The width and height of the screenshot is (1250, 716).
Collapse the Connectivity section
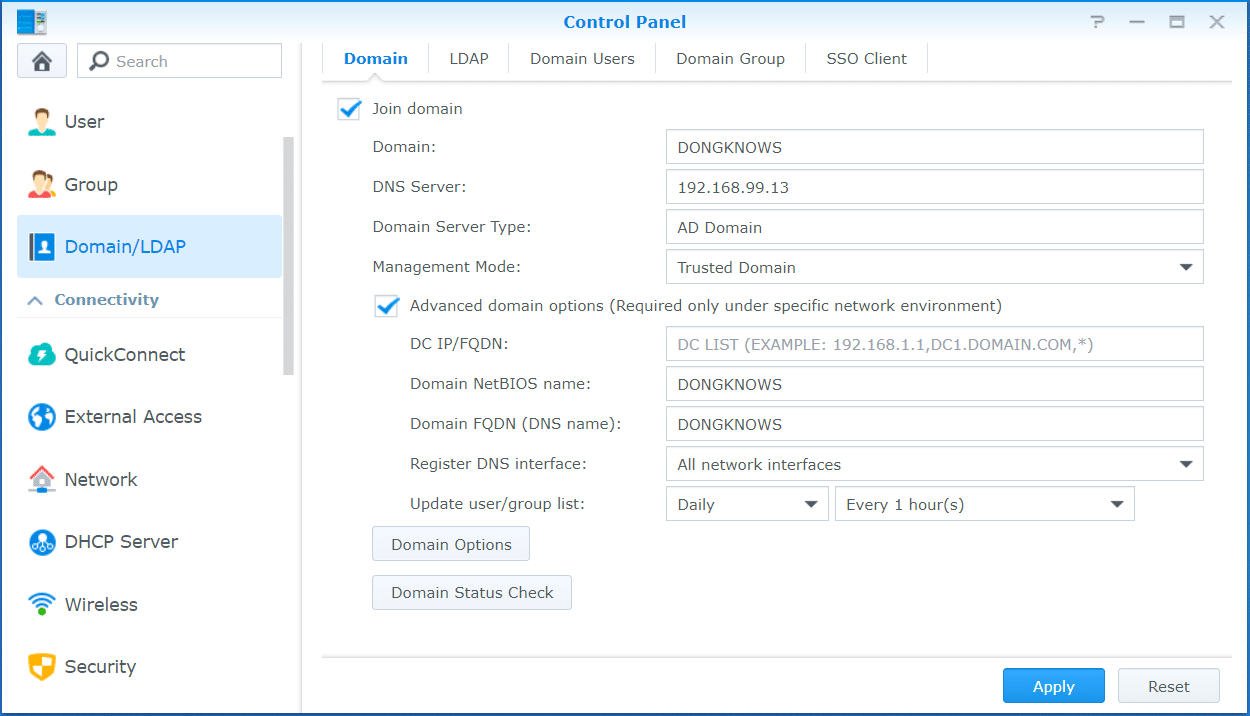point(35,300)
